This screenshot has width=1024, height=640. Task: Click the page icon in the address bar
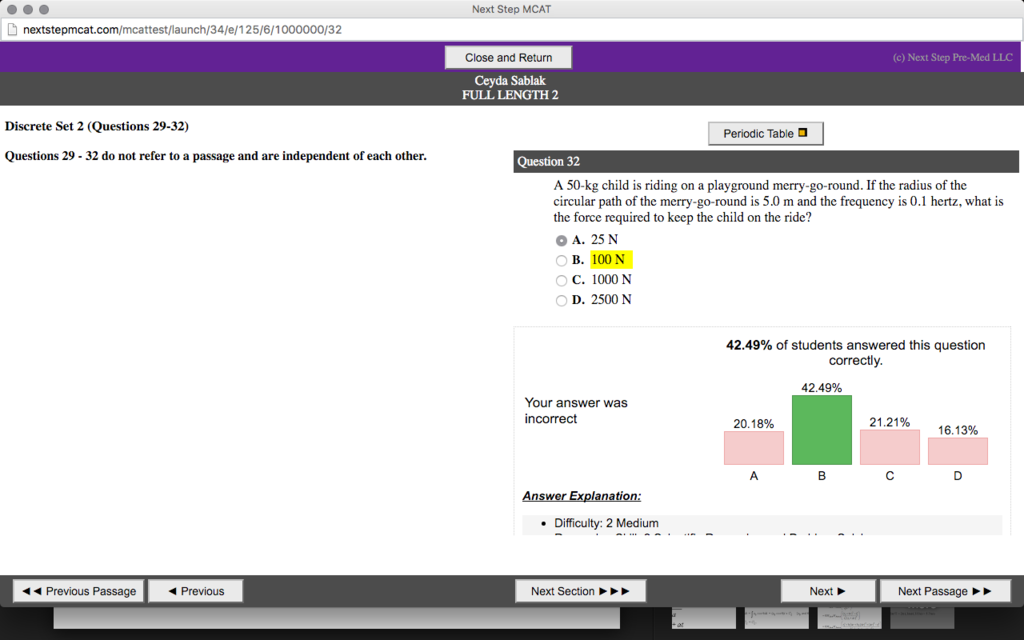click(x=12, y=29)
